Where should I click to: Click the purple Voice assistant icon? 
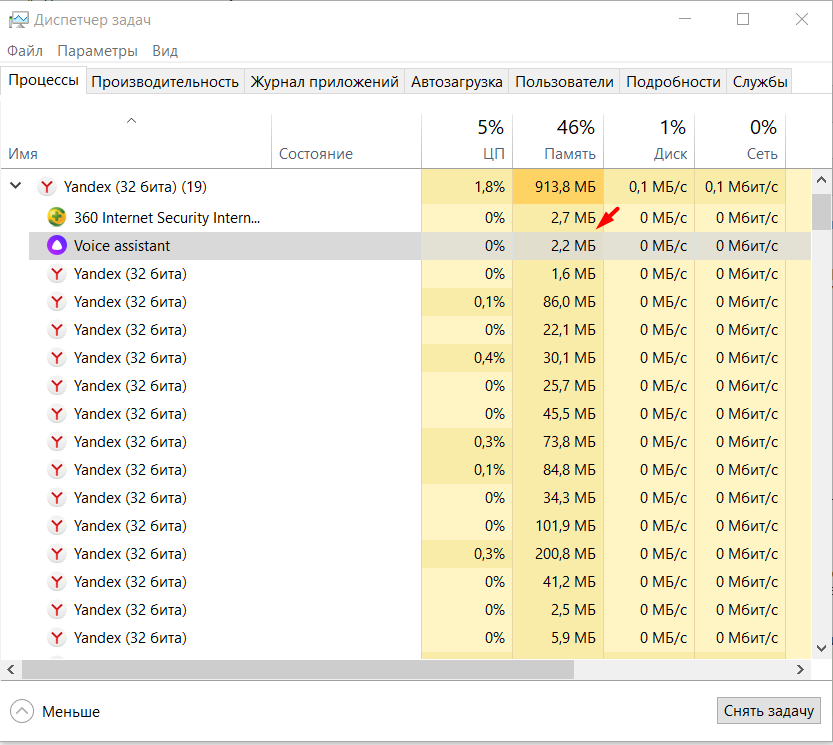pyautogui.click(x=57, y=245)
